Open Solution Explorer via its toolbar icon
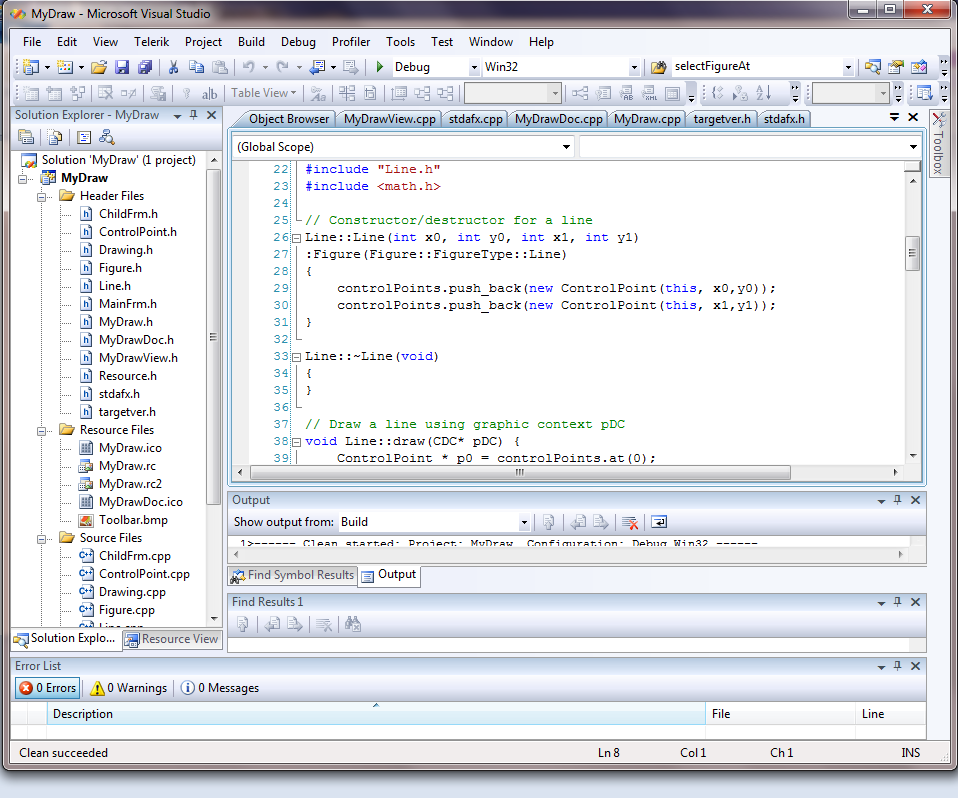Viewport: 958px width, 798px height. 872,67
